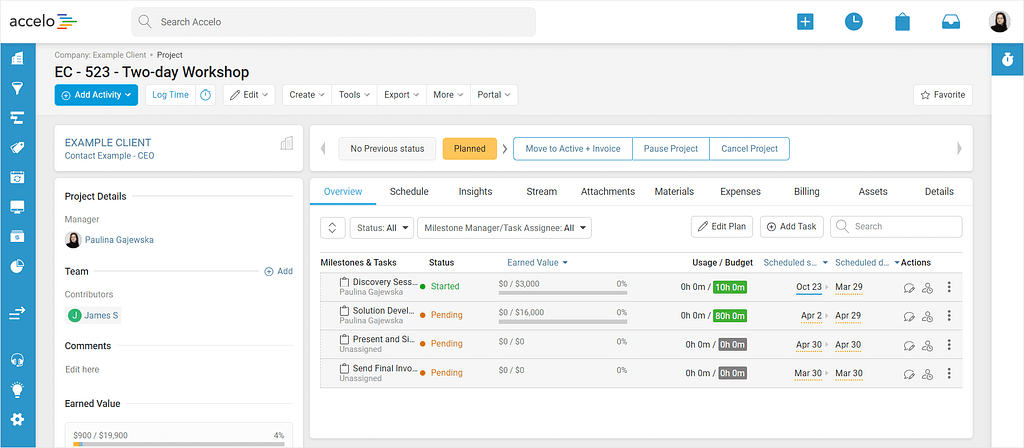Screen dimensions: 1024x448
Task: Click the company building icon in Example Client card
Action: (x=287, y=143)
